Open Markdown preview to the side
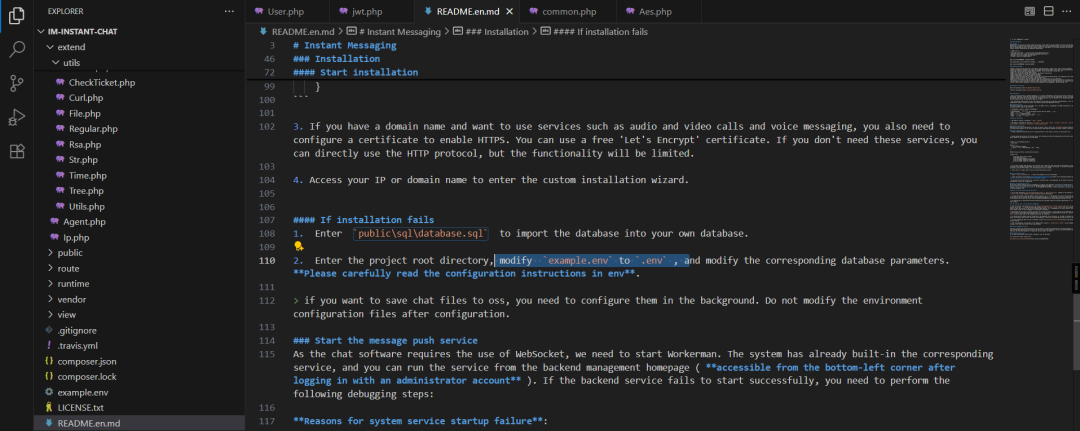This screenshot has height=431, width=1080. tap(1030, 11)
